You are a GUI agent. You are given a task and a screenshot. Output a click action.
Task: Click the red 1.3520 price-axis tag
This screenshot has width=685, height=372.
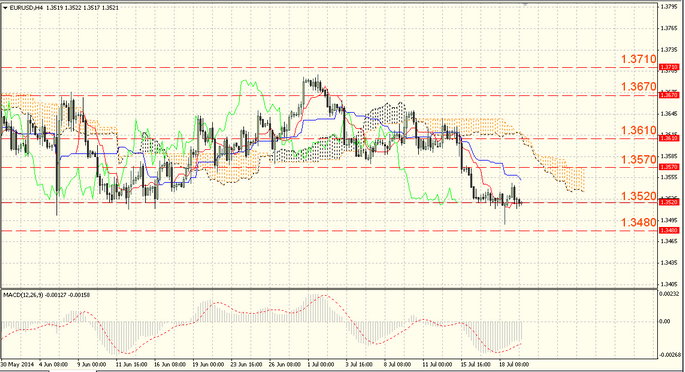tap(669, 202)
